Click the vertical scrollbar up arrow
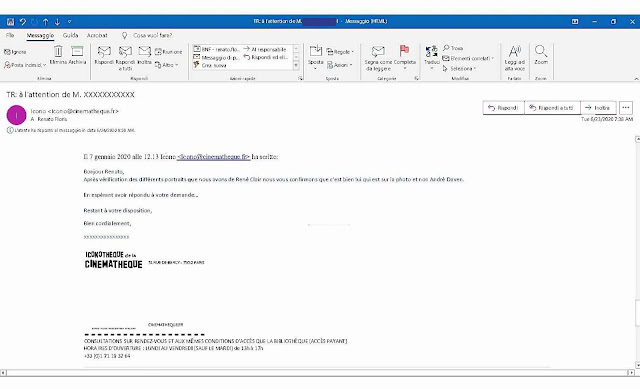This screenshot has width=640, height=389. click(637, 140)
